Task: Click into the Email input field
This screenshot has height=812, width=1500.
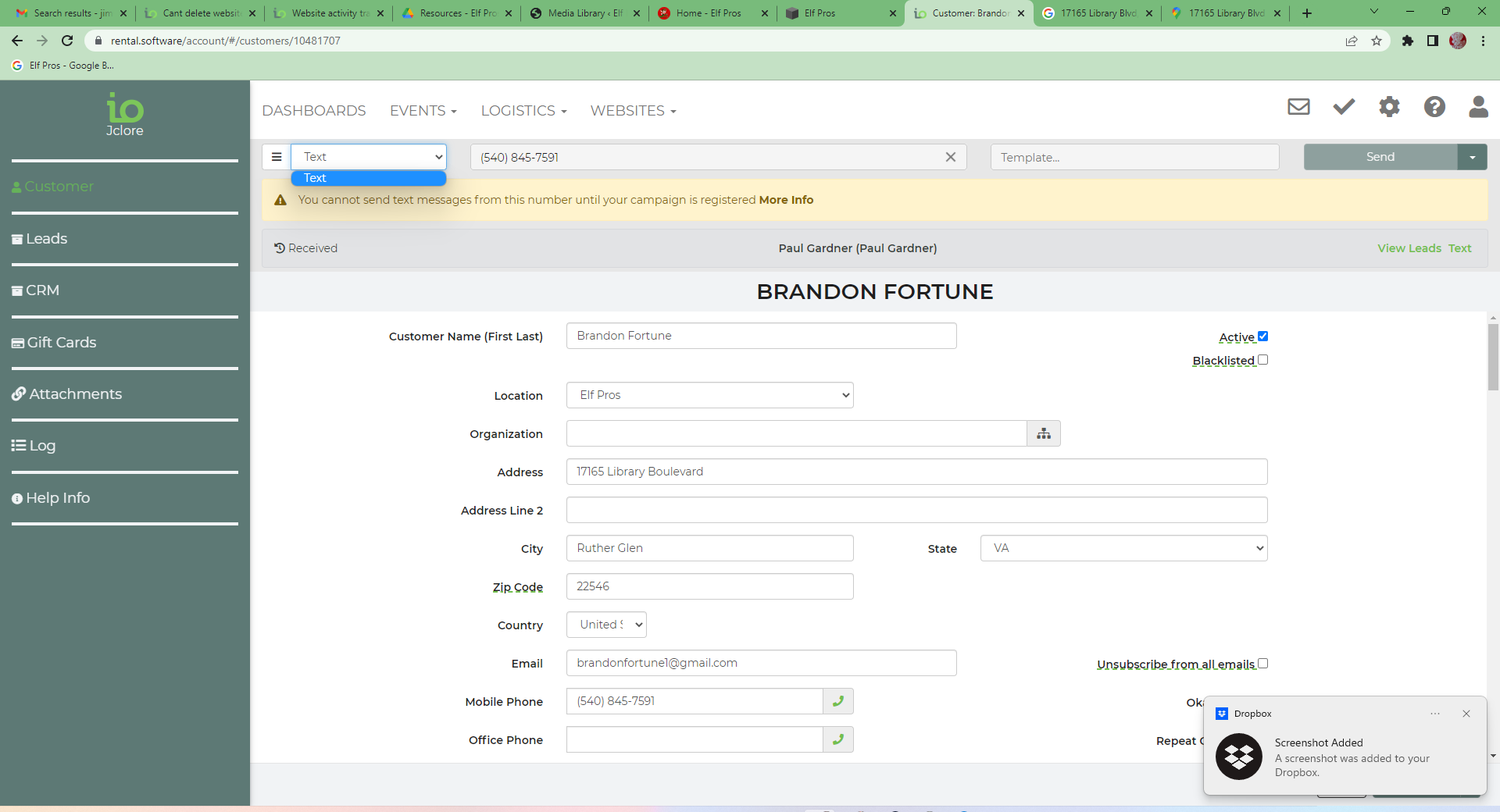Action: pos(761,663)
